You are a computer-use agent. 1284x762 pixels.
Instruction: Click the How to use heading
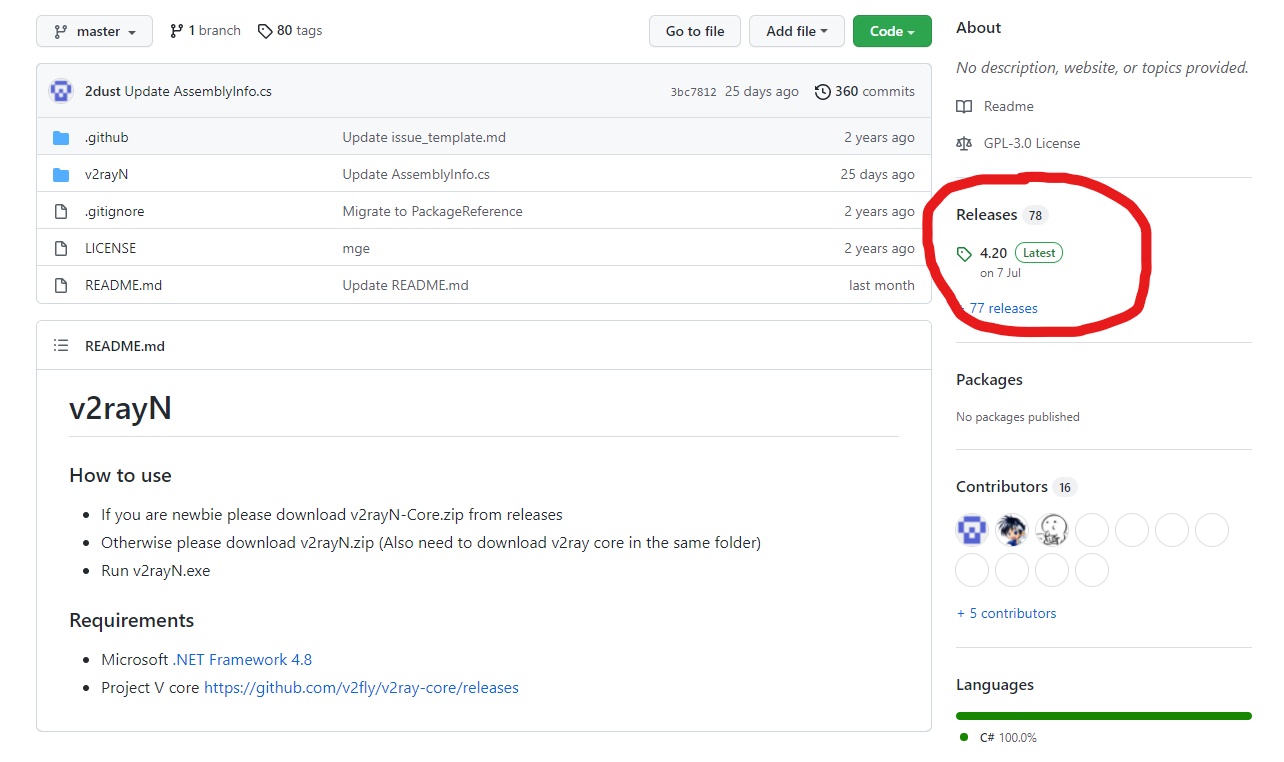point(120,476)
